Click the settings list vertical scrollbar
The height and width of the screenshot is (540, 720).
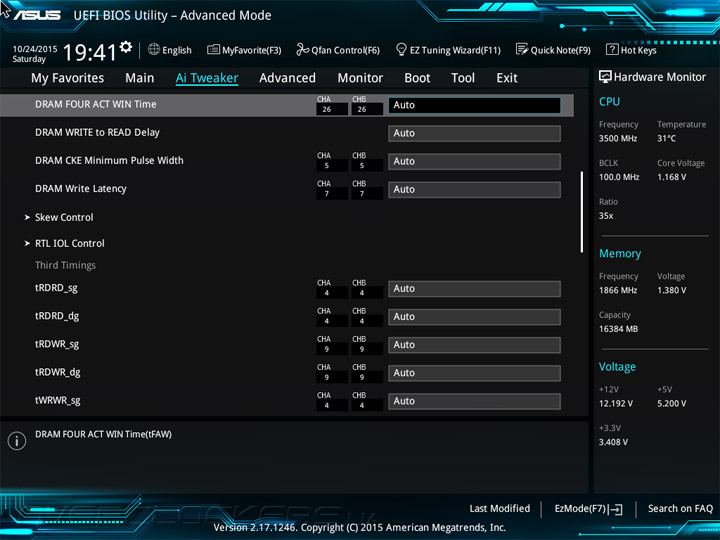tap(581, 211)
